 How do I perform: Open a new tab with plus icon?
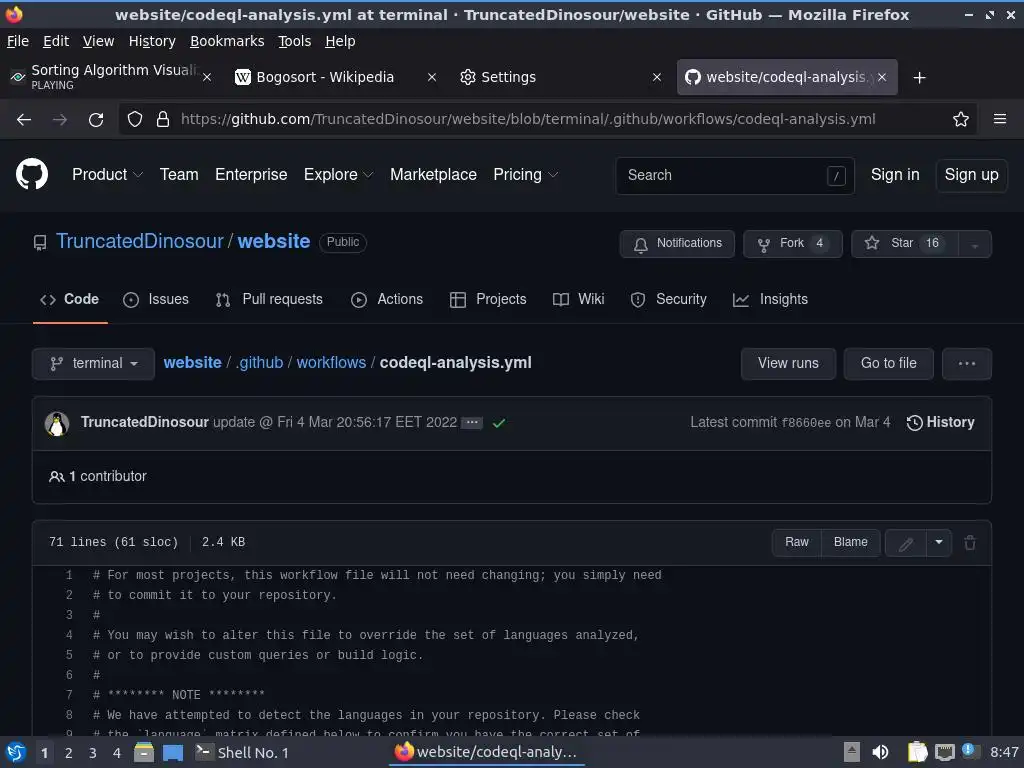920,78
